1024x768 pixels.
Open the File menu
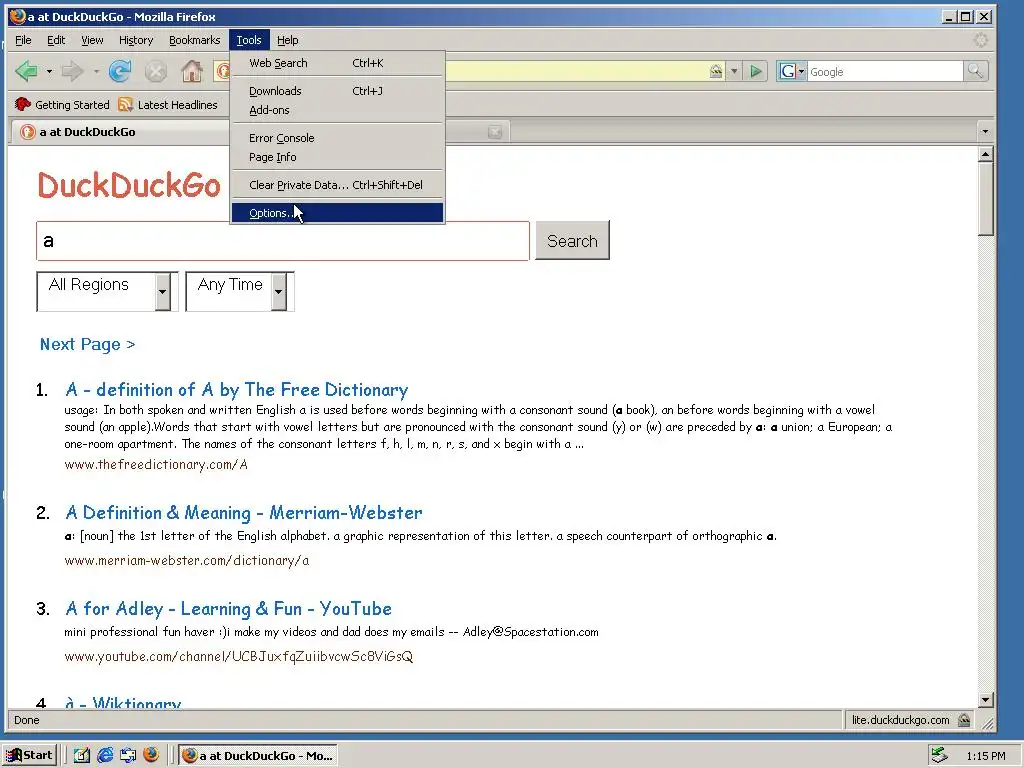[x=23, y=40]
